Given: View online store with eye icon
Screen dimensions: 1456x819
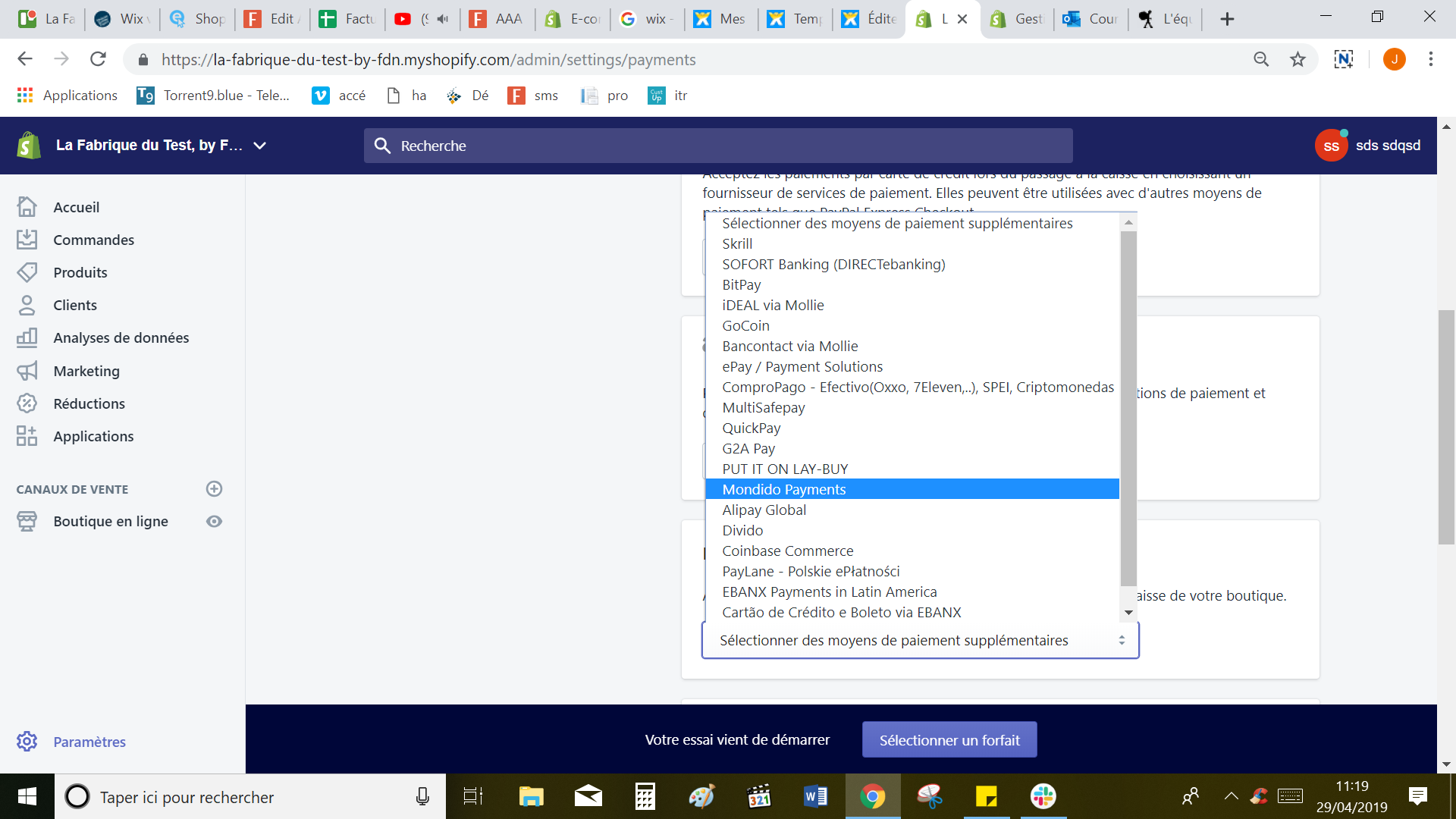Looking at the screenshot, I should 214,522.
